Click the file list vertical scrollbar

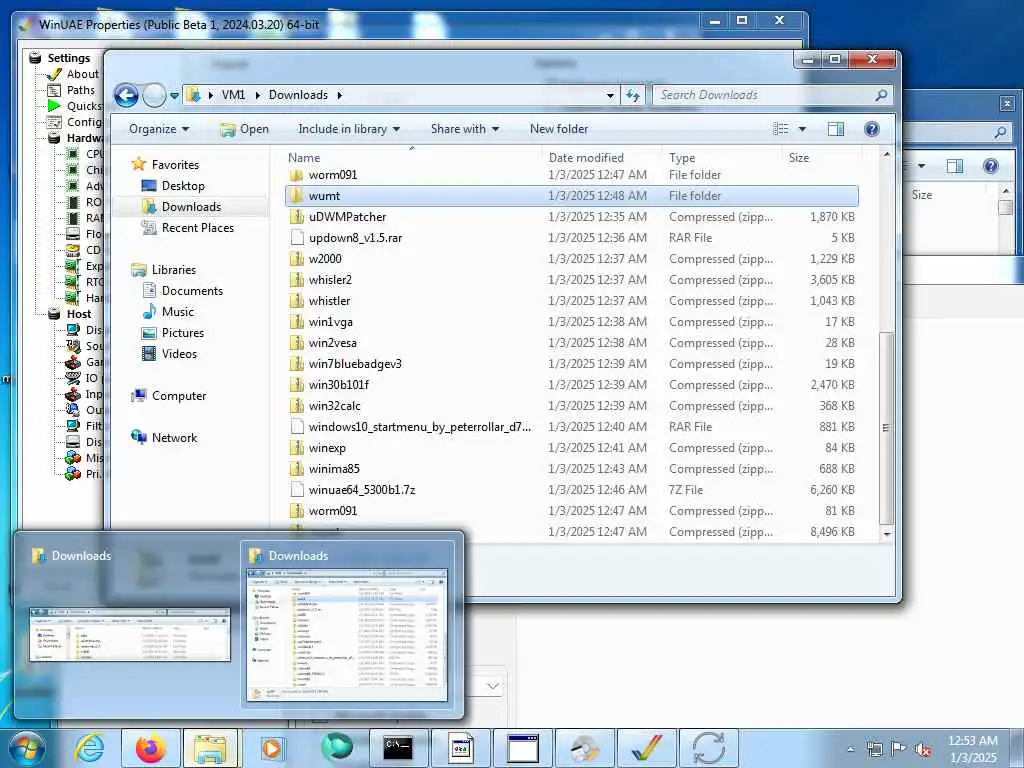tap(886, 428)
